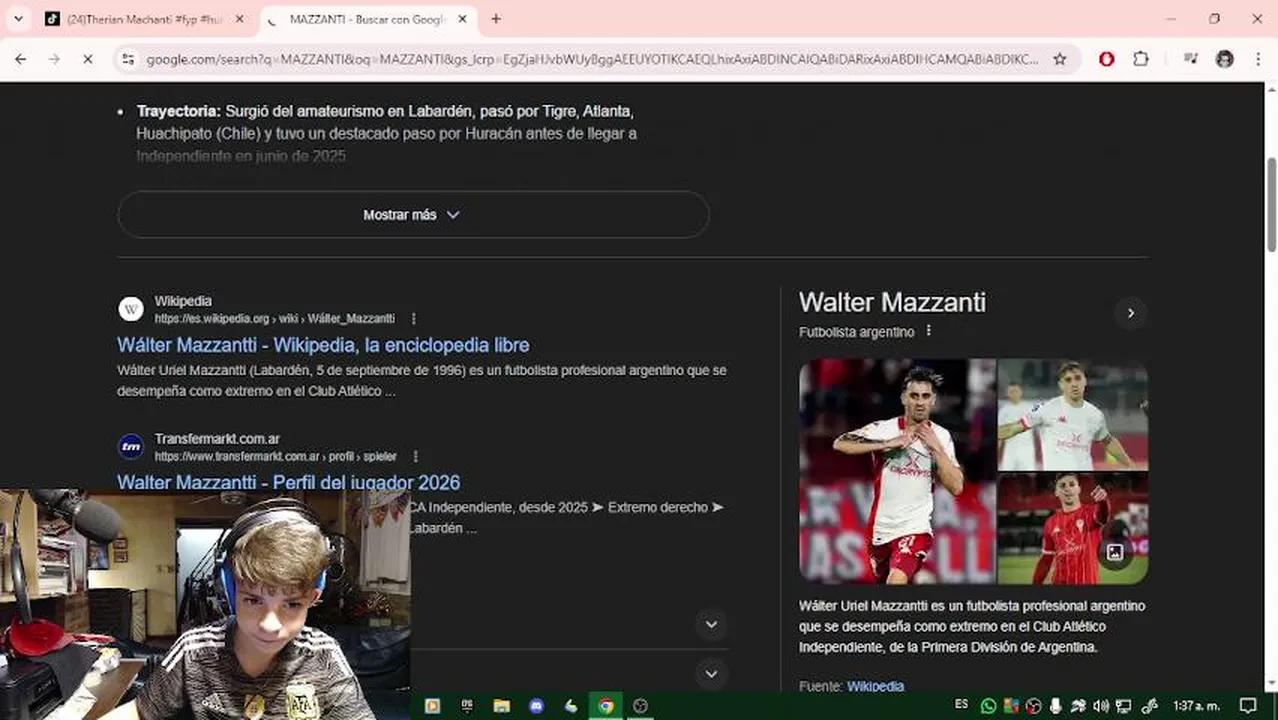1278x720 pixels.
Task: Click the Walter Mazzanti panel title
Action: 892,302
